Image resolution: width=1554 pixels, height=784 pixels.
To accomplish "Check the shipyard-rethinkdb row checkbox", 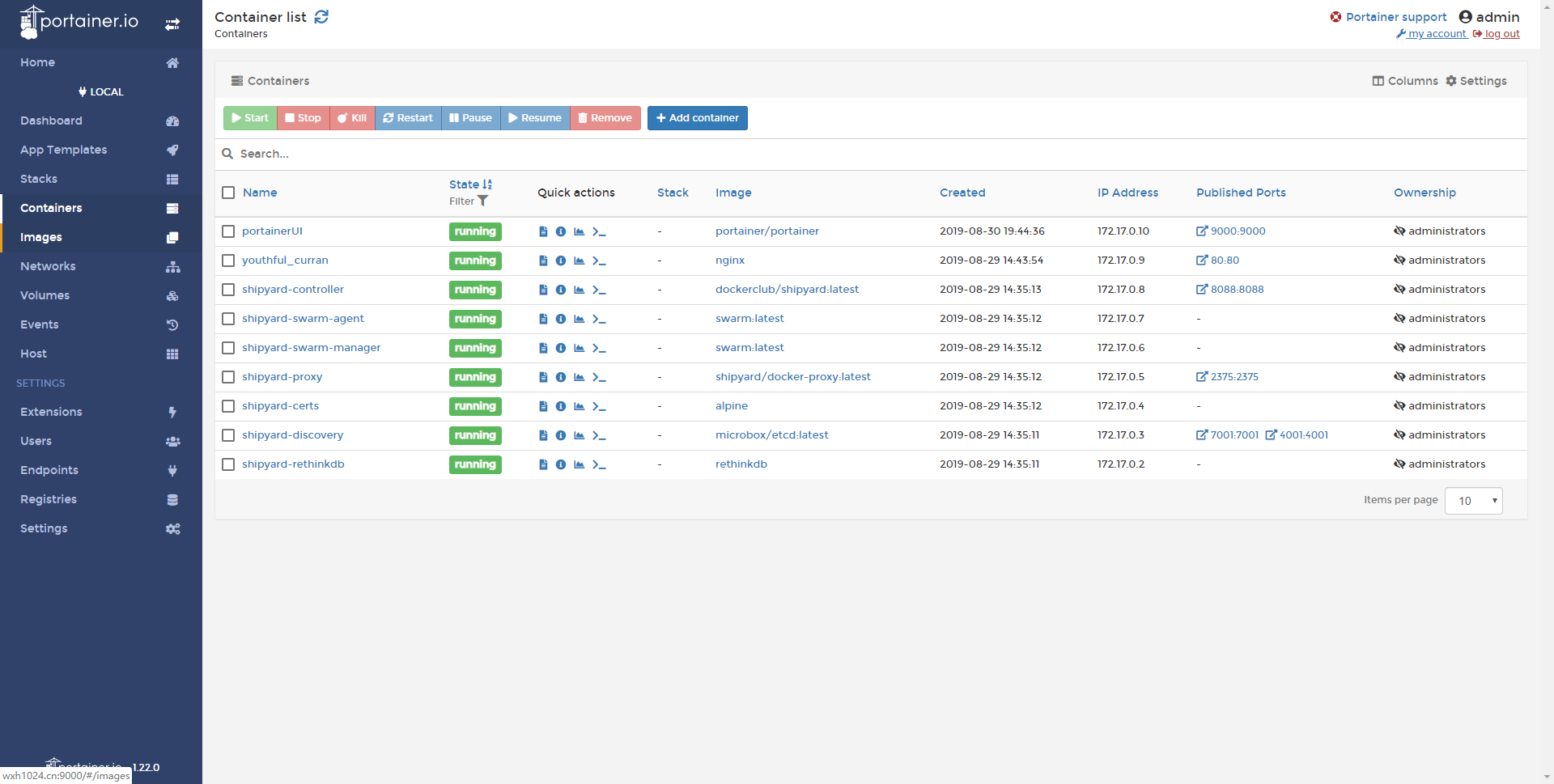I will pos(228,464).
